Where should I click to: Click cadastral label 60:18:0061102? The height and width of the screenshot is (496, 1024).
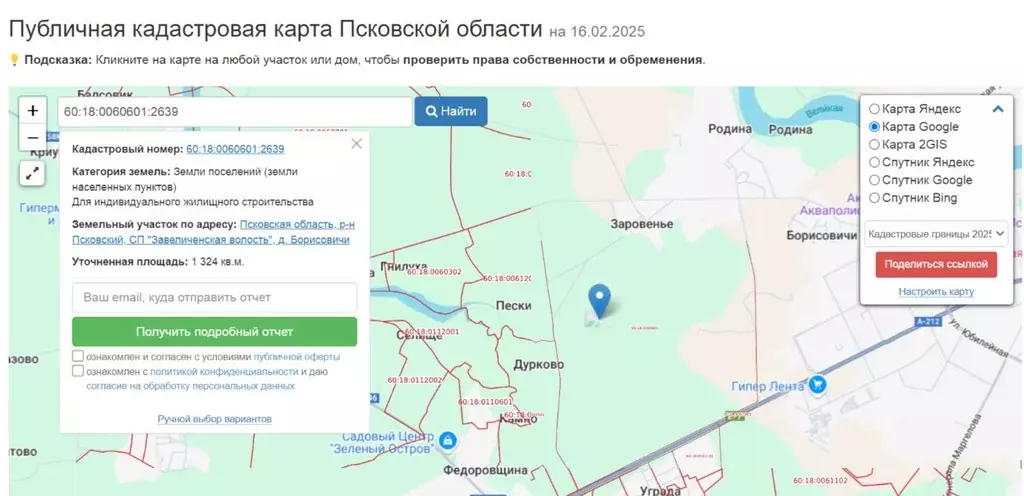(x=820, y=480)
